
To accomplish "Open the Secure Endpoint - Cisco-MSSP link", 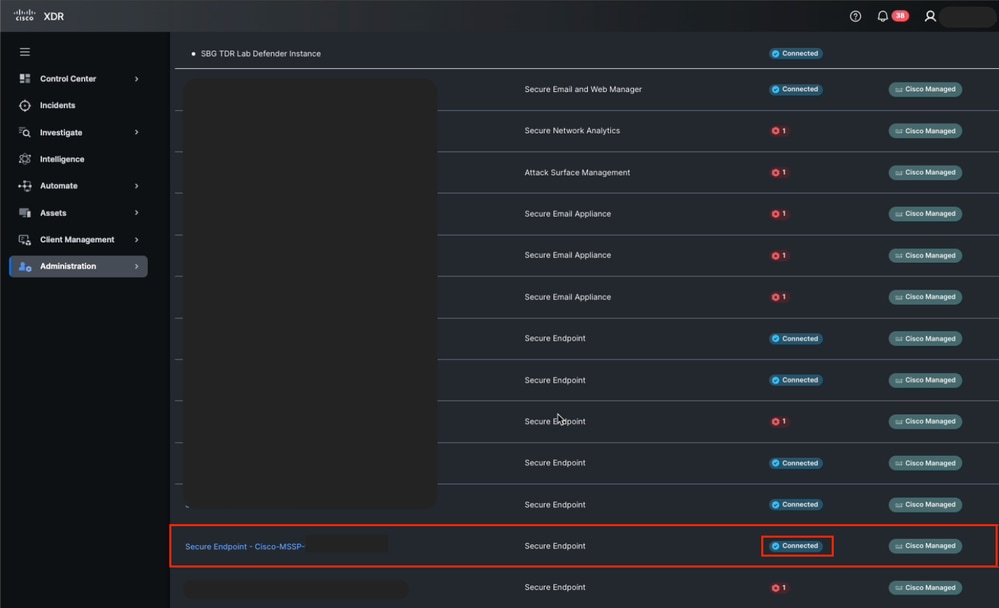I will [245, 546].
